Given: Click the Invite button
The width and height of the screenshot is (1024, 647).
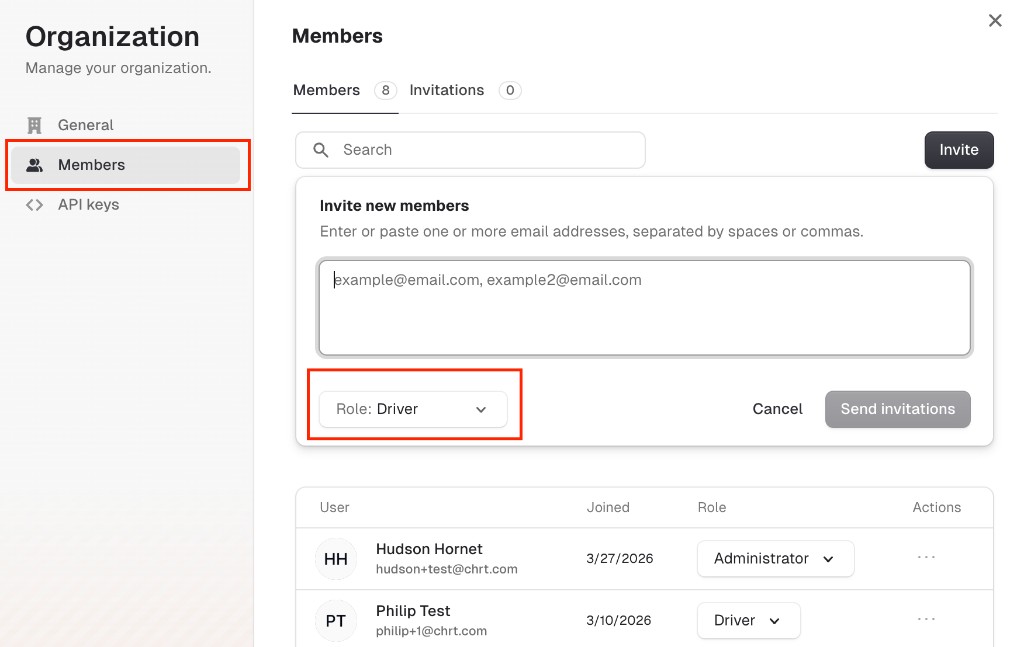Looking at the screenshot, I should click(959, 149).
